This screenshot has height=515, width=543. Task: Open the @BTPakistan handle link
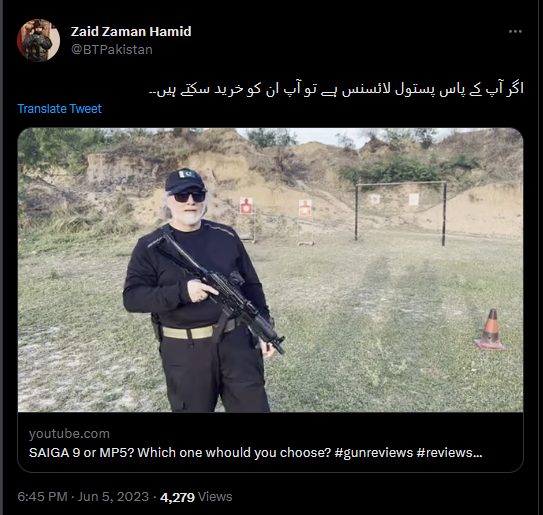click(112, 50)
